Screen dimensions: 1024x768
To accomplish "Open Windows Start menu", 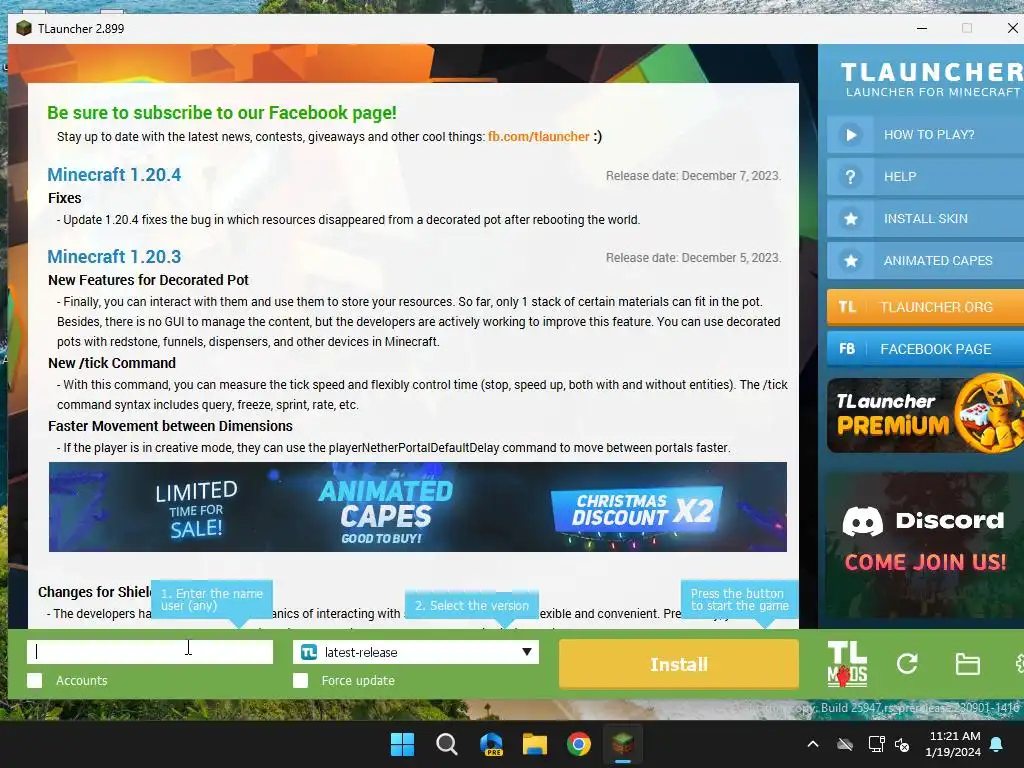I will [402, 744].
